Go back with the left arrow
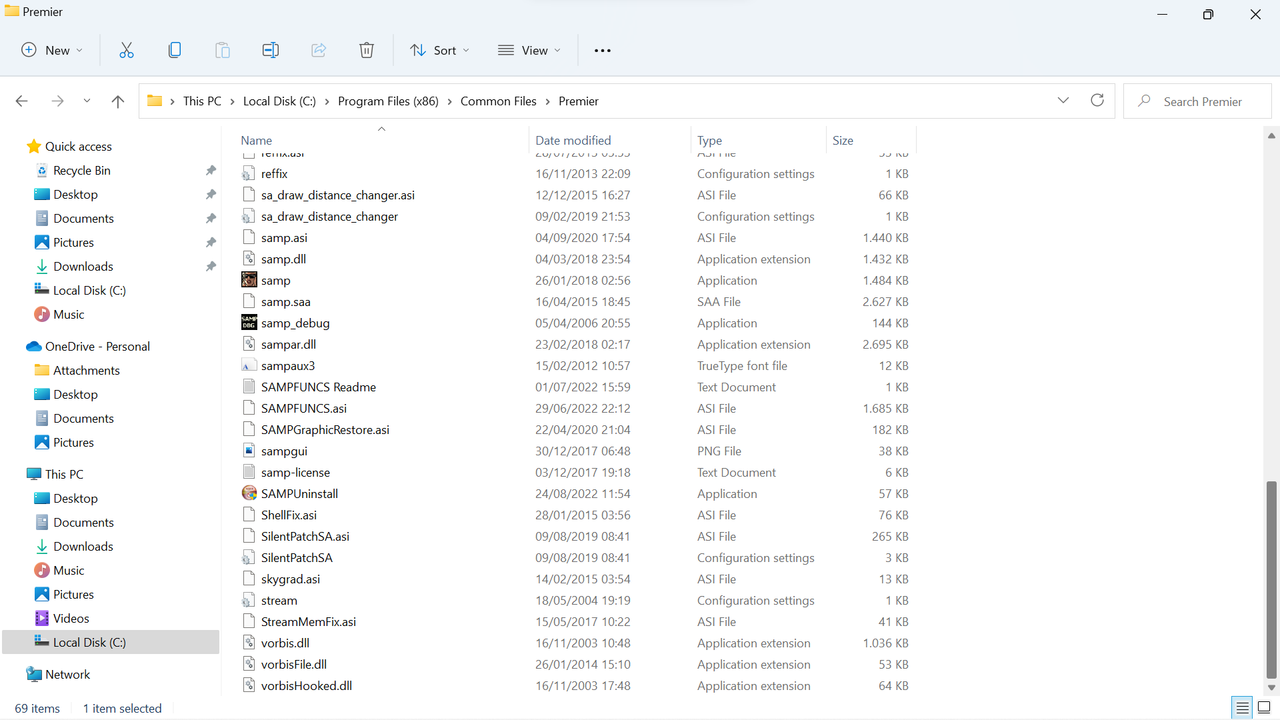Screen dimensions: 1280x720 (22, 101)
